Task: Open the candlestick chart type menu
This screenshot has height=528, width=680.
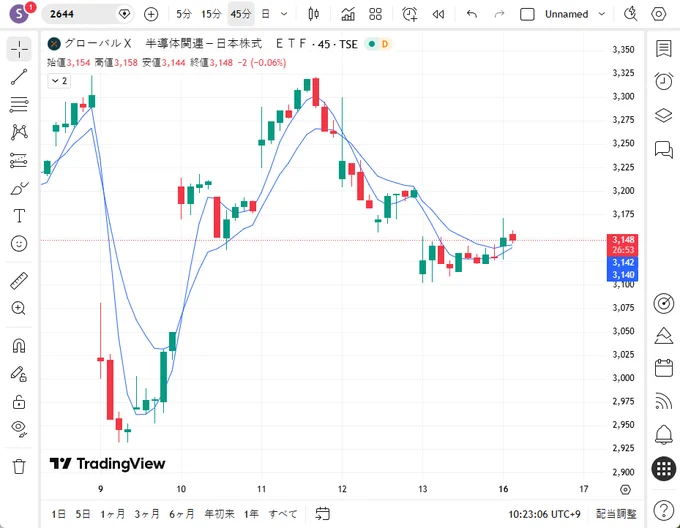Action: (x=314, y=14)
